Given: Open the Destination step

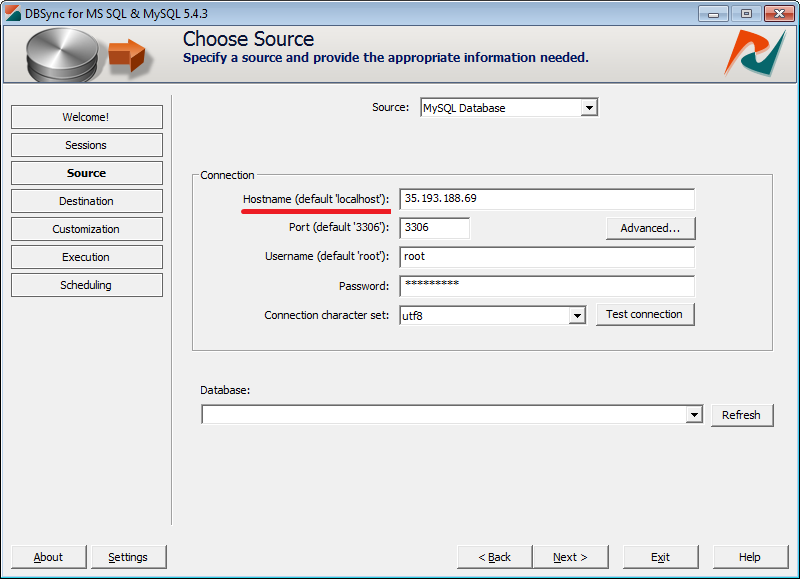Looking at the screenshot, I should point(87,201).
